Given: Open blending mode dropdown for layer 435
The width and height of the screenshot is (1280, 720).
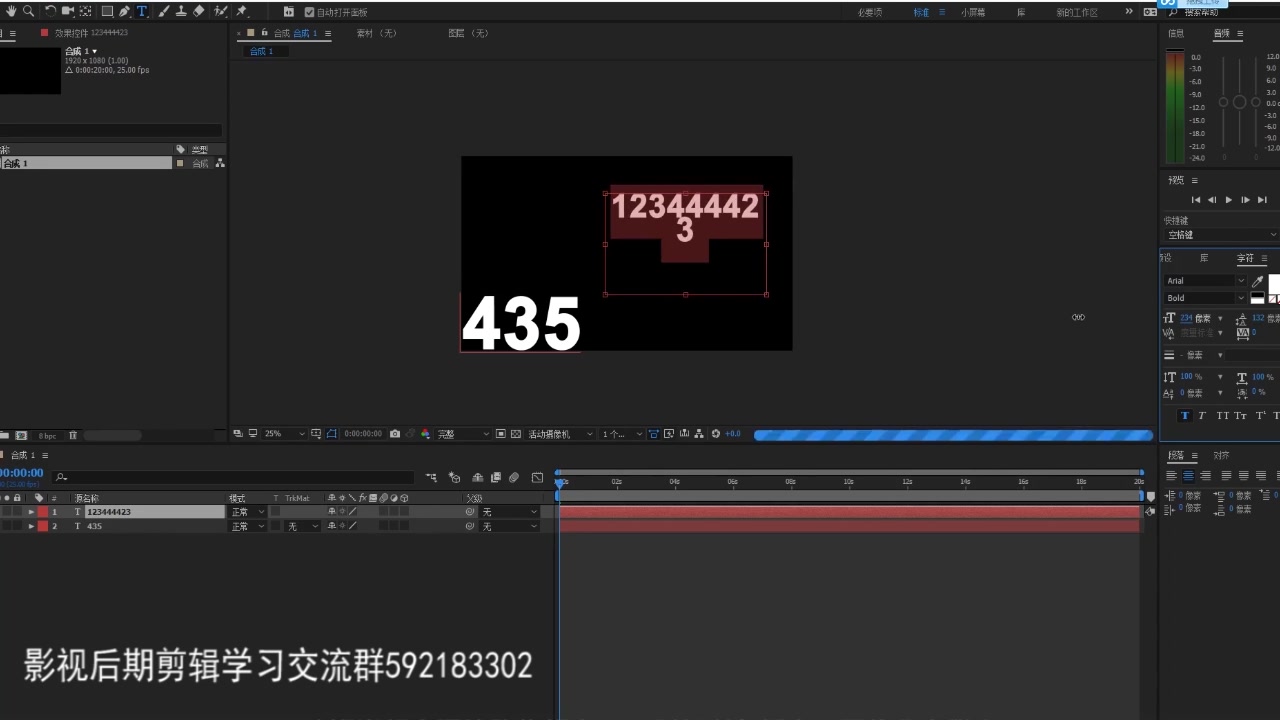Looking at the screenshot, I should [x=247, y=526].
